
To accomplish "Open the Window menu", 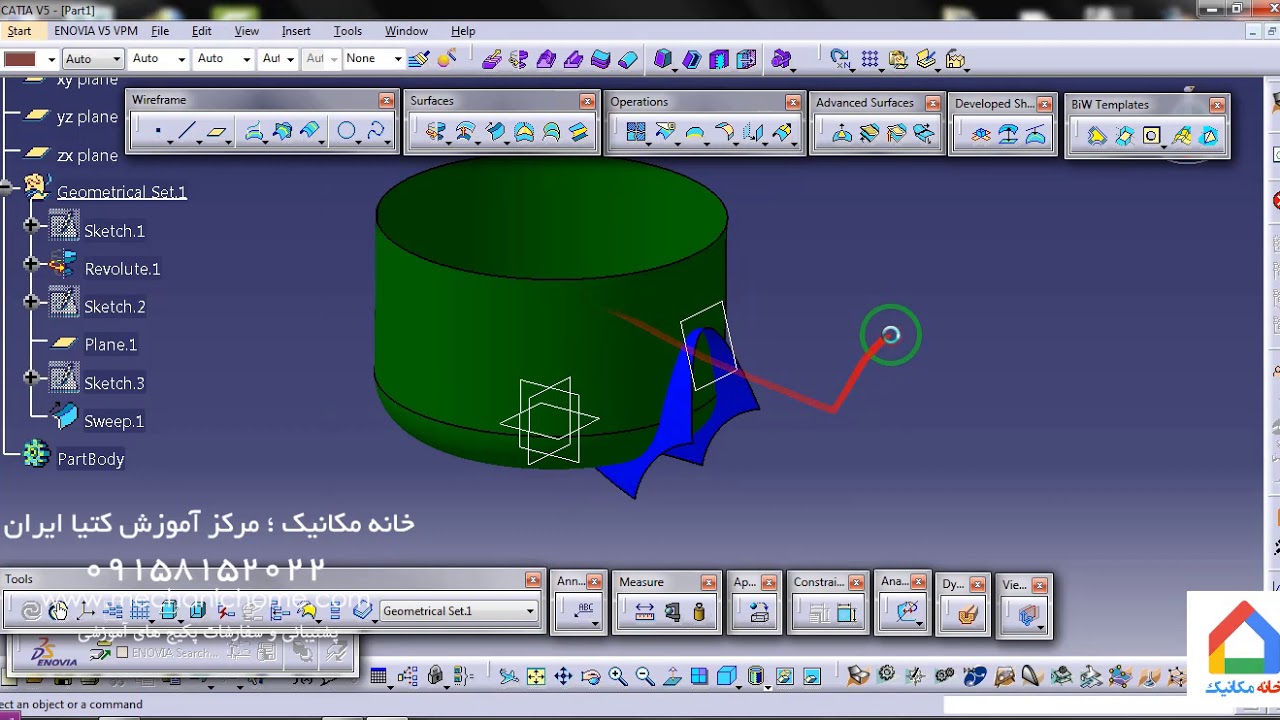I will (x=406, y=31).
